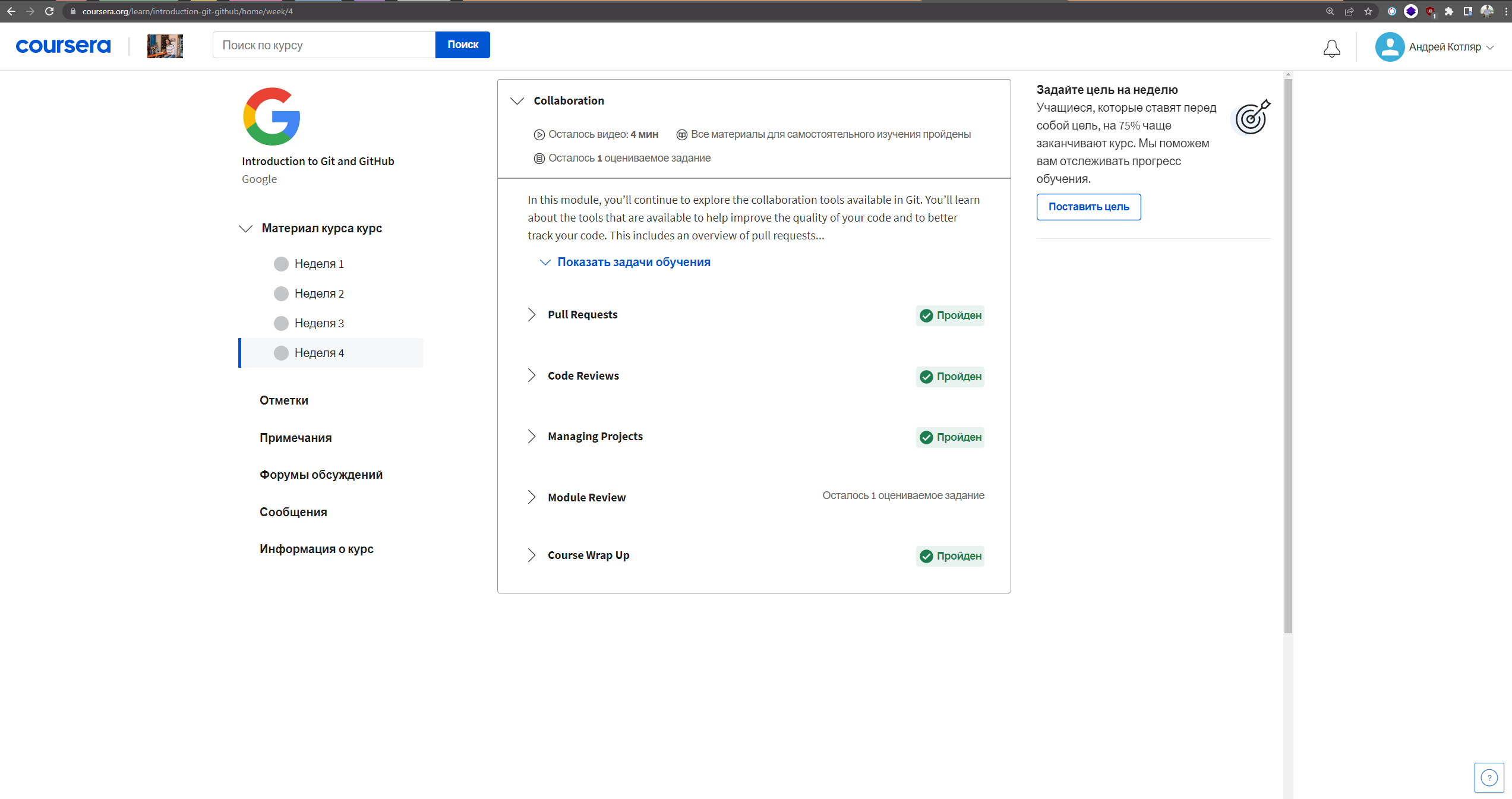Viewport: 1512px width, 799px height.
Task: Click the page vertical scrollbar
Action: 1288,356
